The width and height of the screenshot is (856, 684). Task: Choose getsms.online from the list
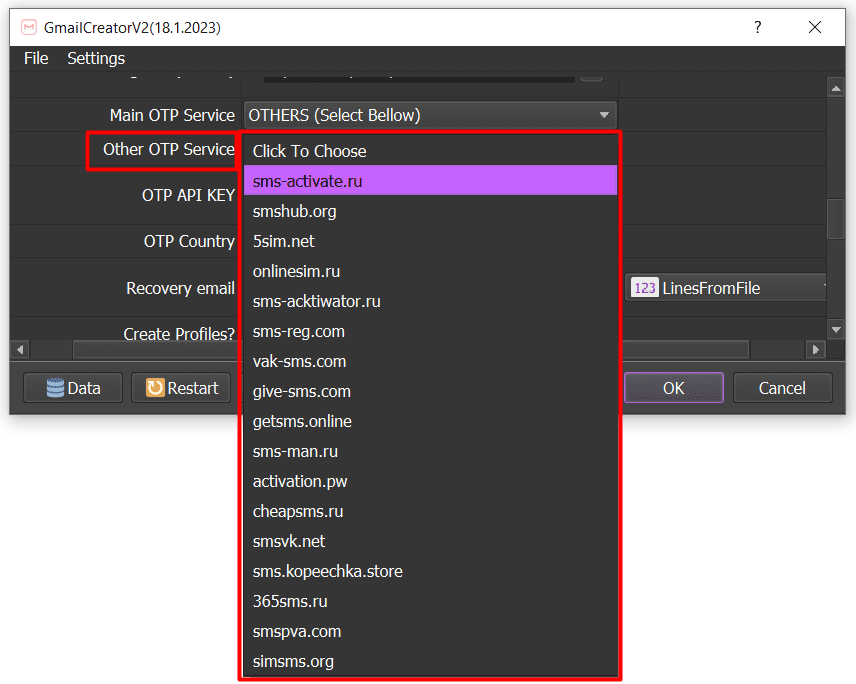pos(430,421)
